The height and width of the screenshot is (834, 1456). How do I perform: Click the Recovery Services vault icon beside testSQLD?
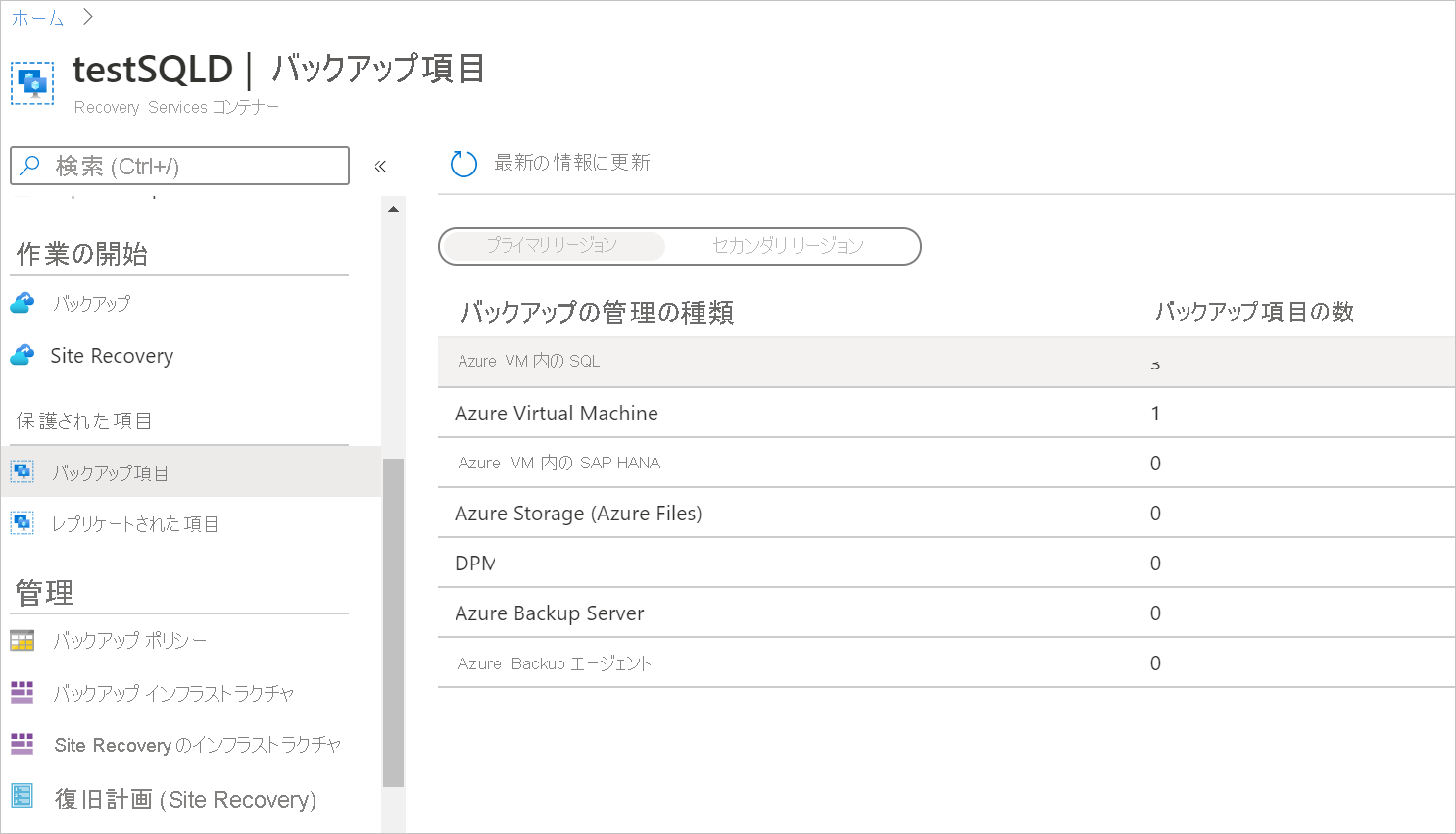[33, 83]
